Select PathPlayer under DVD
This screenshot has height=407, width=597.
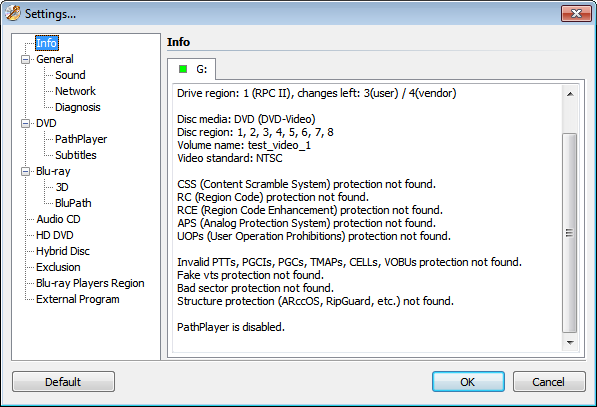pyautogui.click(x=81, y=139)
